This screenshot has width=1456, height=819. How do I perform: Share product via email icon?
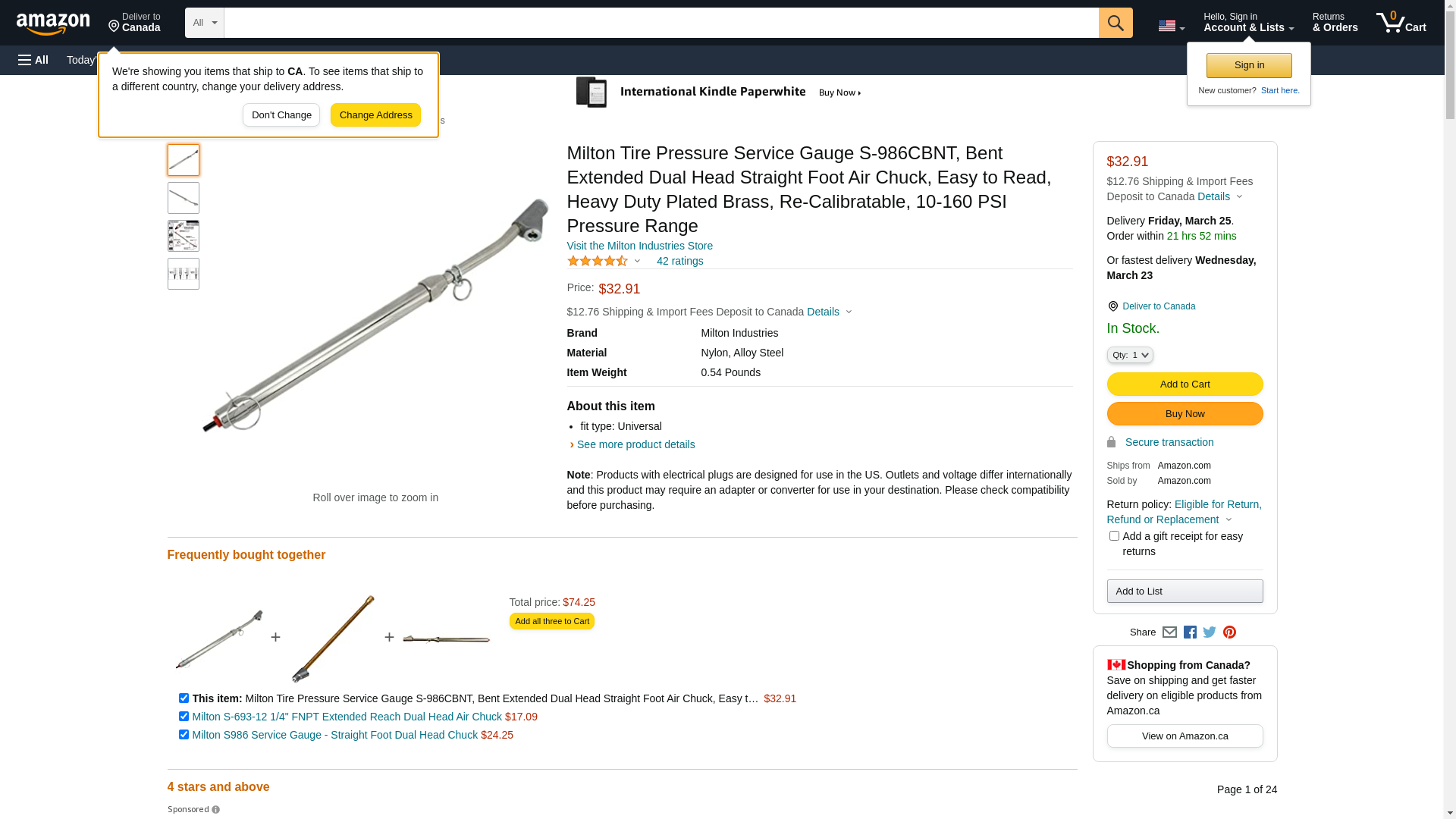(1169, 632)
